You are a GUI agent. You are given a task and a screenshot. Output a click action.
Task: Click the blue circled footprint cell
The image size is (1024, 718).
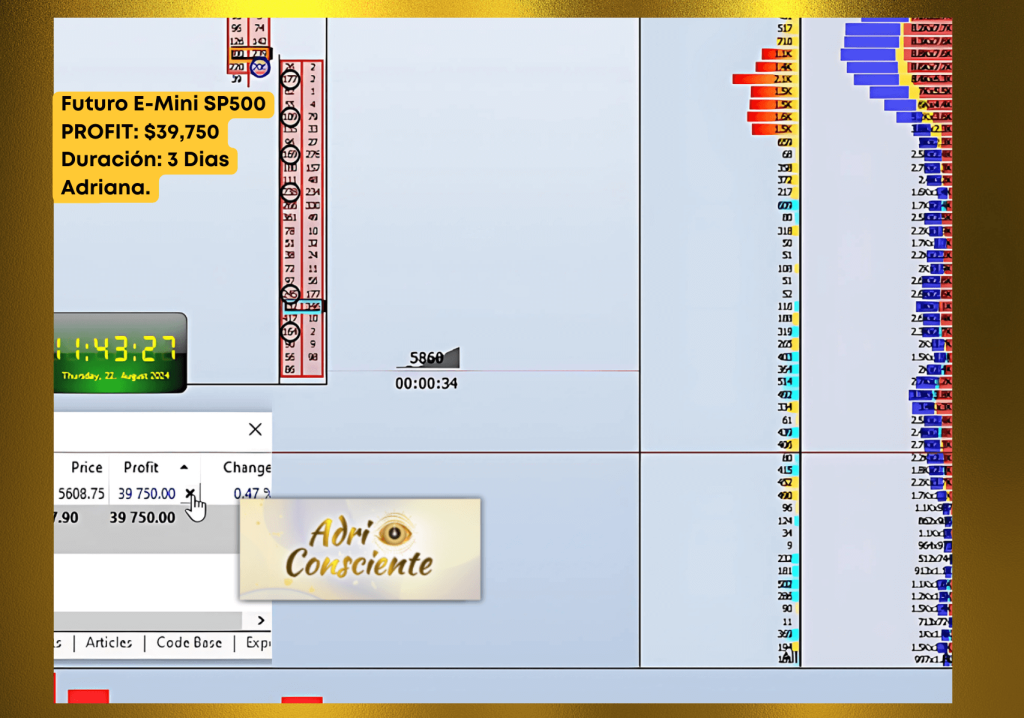click(x=260, y=67)
